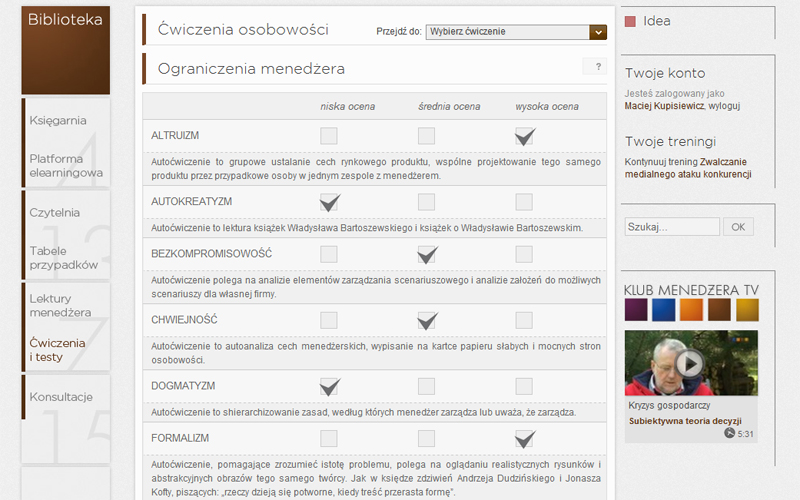800x500 pixels.
Task: Open the Wybierz ćwiczenie combo box
Action: coord(516,32)
